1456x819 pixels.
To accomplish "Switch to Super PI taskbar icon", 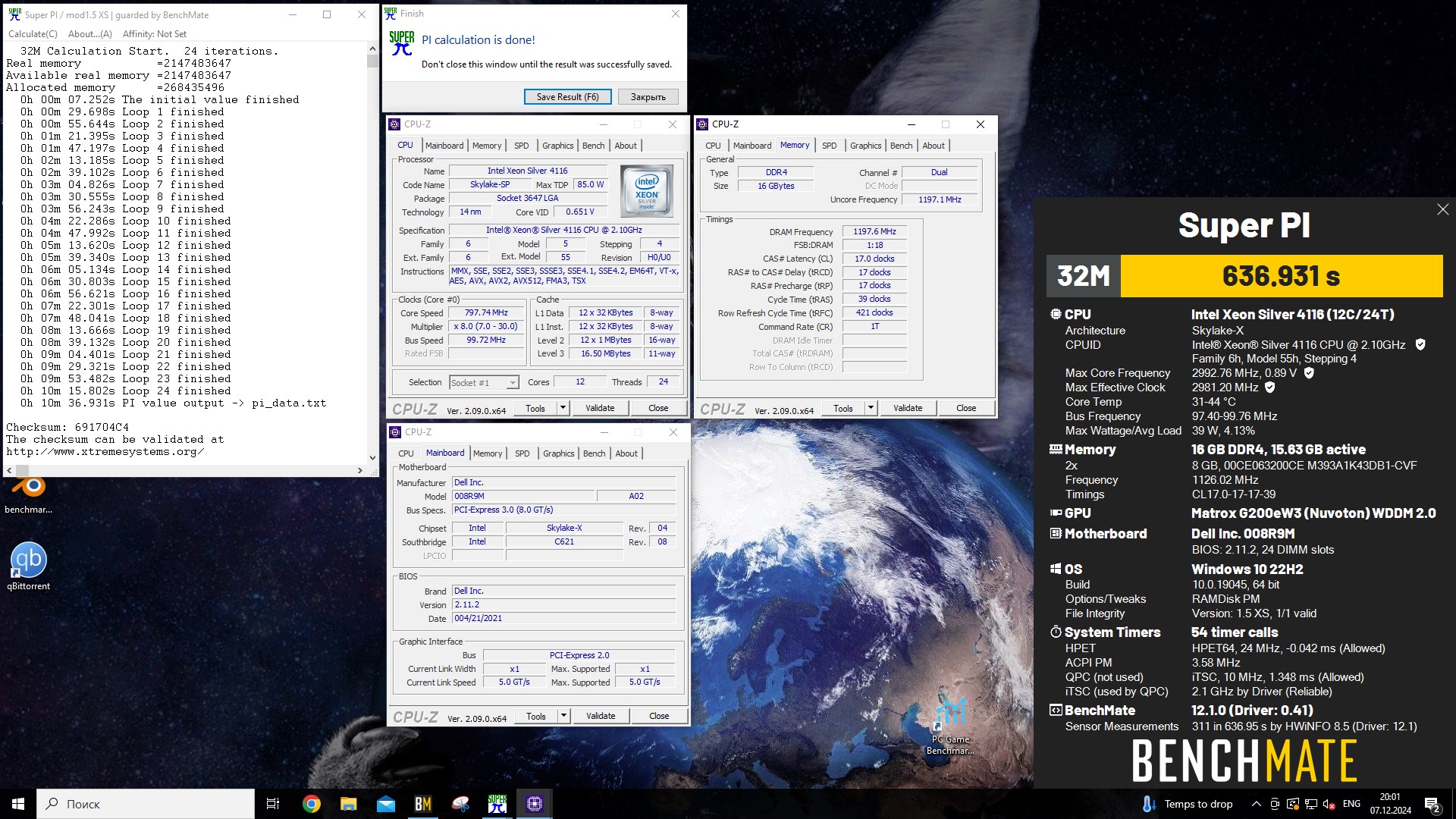I will pos(497,804).
